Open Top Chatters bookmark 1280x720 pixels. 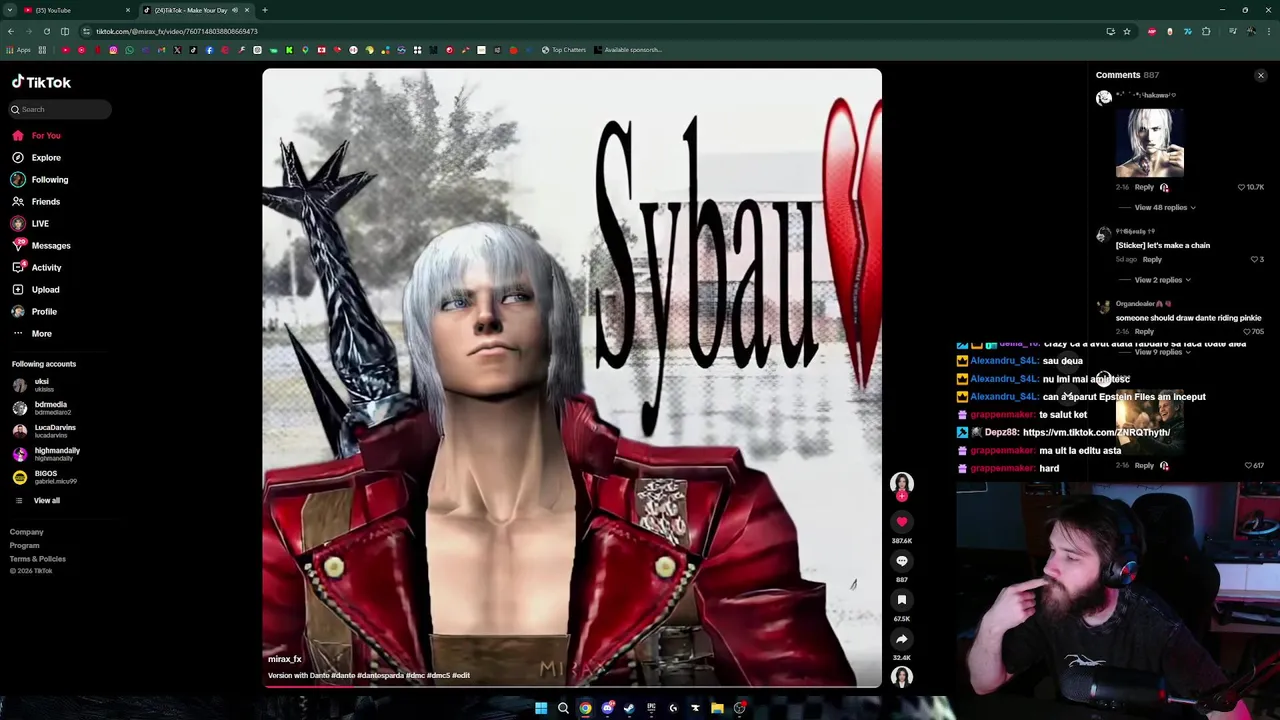click(x=564, y=50)
